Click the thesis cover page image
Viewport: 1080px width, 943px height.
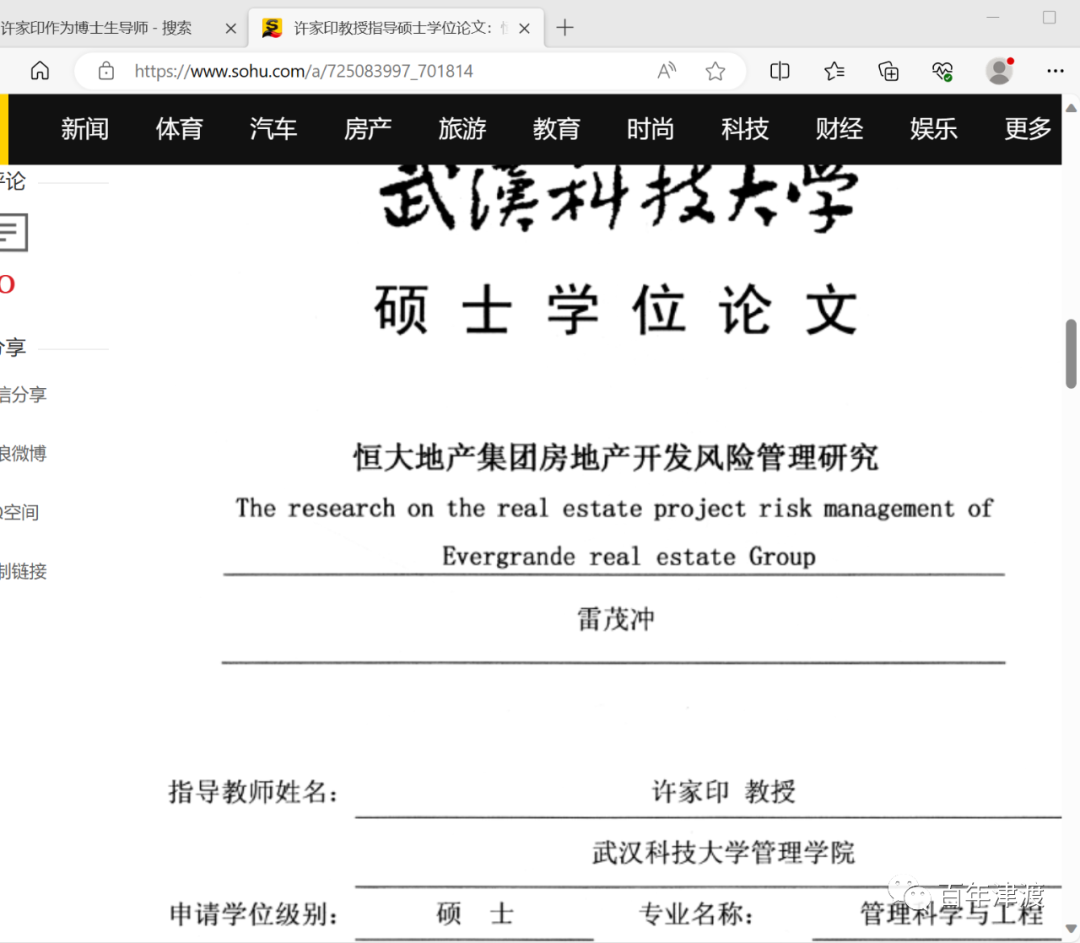[x=613, y=553]
